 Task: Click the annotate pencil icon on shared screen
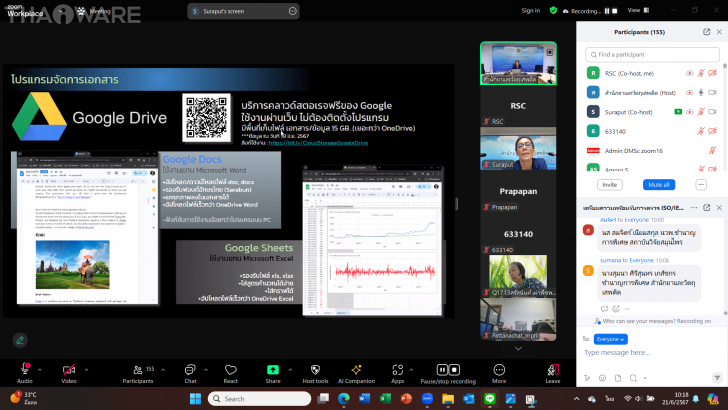[x=20, y=340]
